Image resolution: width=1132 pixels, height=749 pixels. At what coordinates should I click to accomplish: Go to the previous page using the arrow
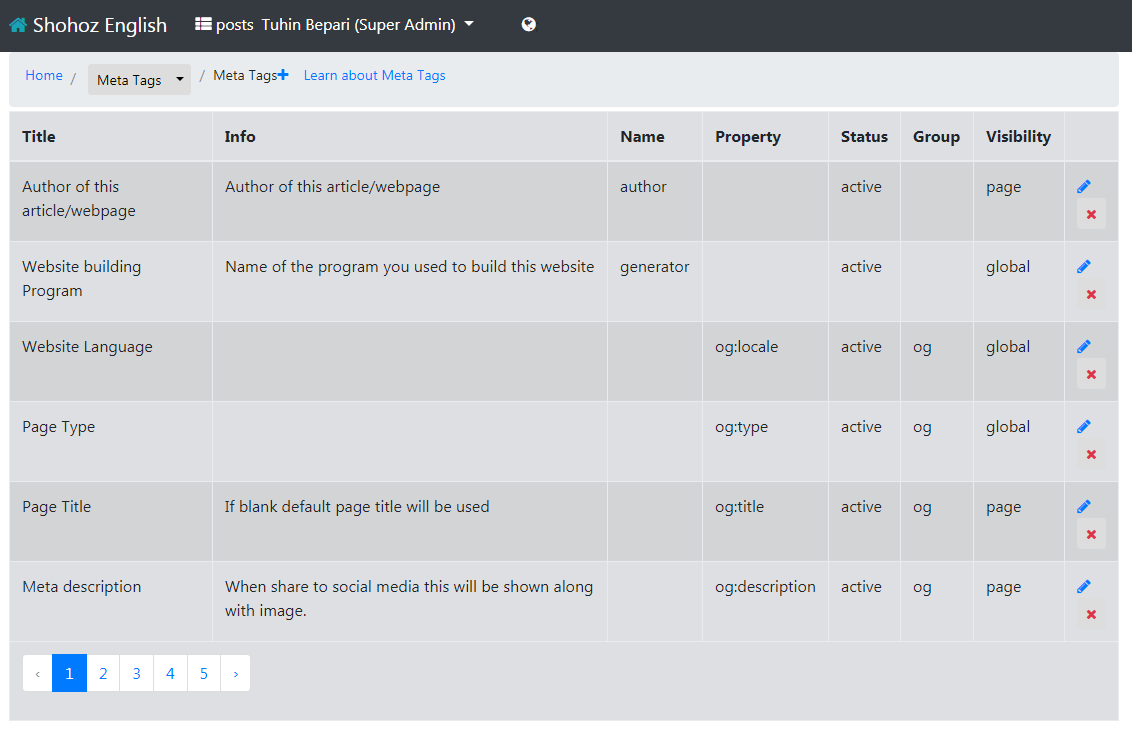tap(37, 673)
